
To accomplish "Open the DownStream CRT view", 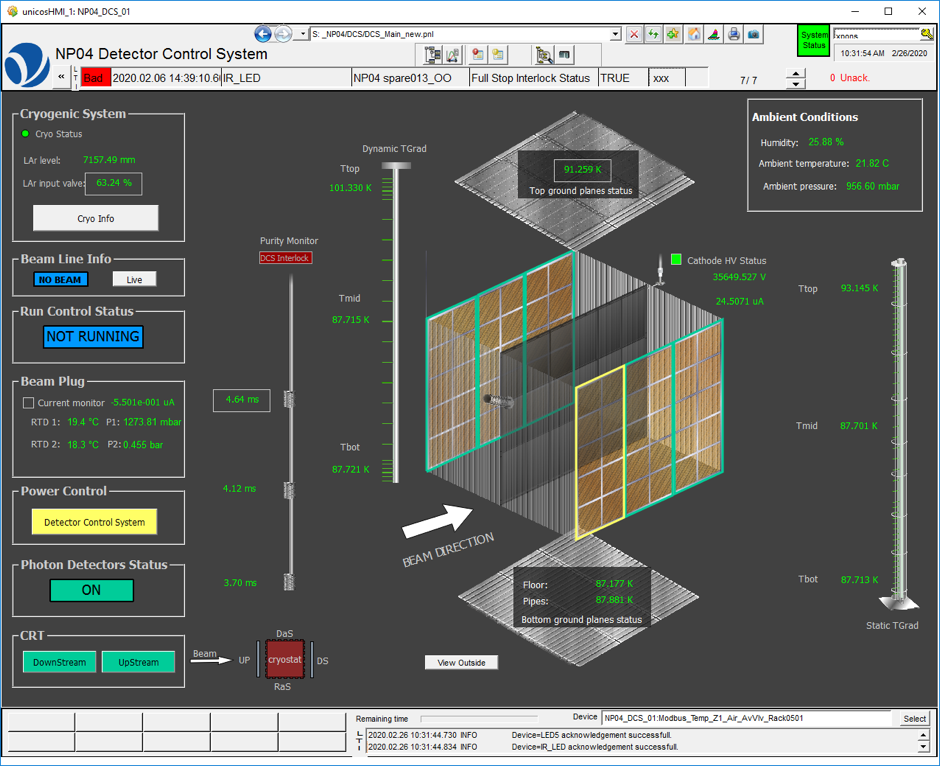I will click(59, 662).
